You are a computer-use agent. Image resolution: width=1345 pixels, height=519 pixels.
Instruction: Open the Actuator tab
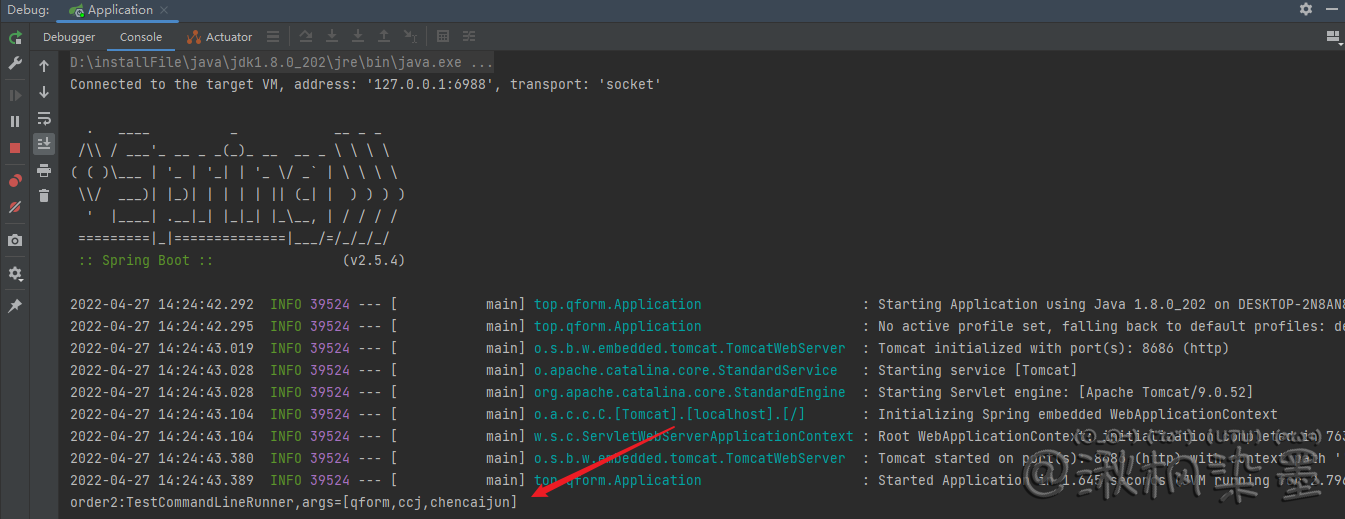click(x=219, y=37)
